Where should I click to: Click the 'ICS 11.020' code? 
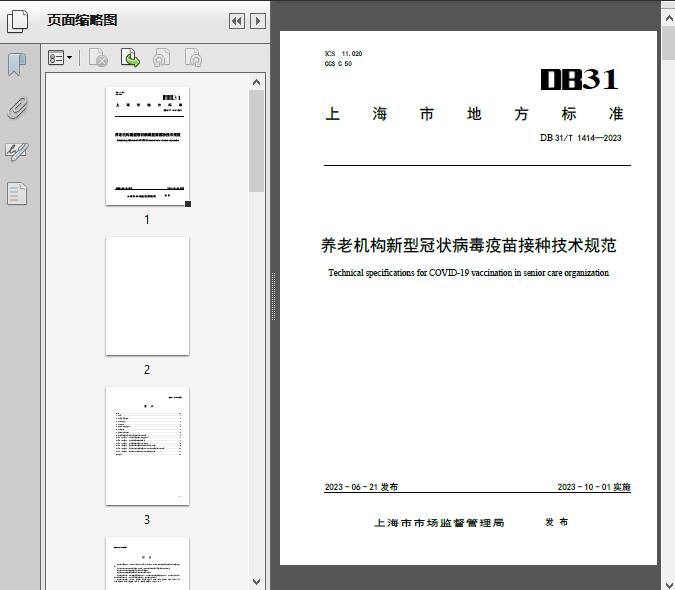[x=344, y=54]
